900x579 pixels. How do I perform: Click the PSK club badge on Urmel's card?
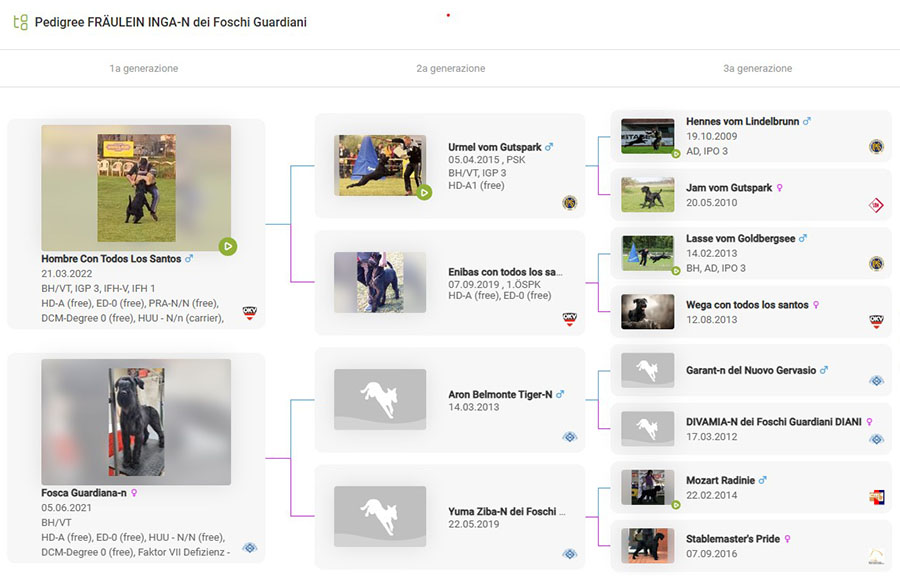[569, 203]
